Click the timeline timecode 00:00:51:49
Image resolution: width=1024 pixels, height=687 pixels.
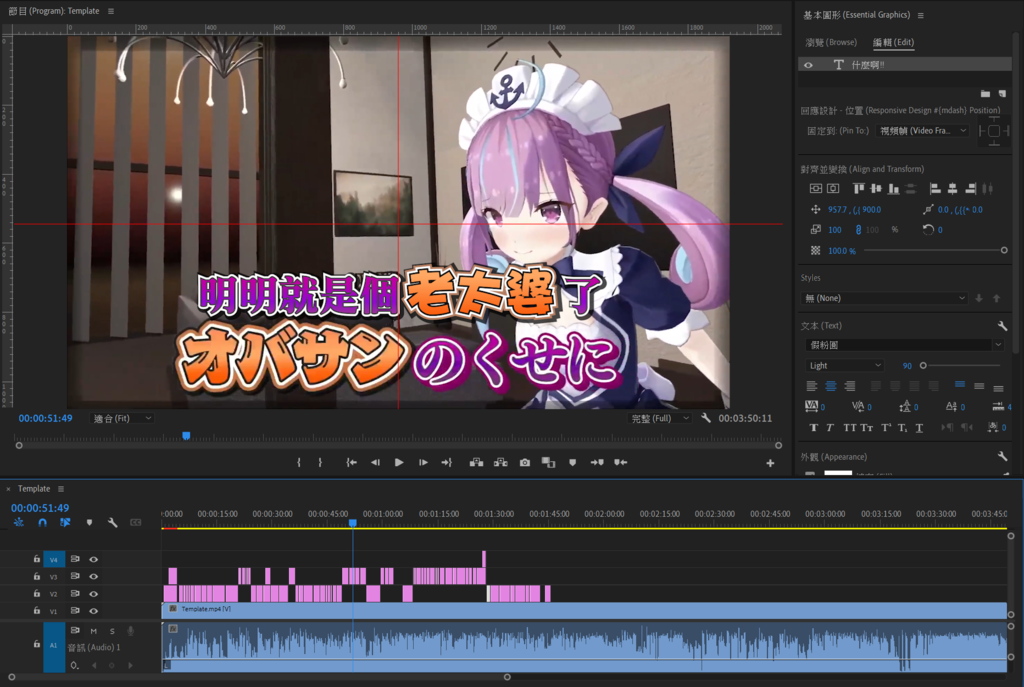[40, 508]
